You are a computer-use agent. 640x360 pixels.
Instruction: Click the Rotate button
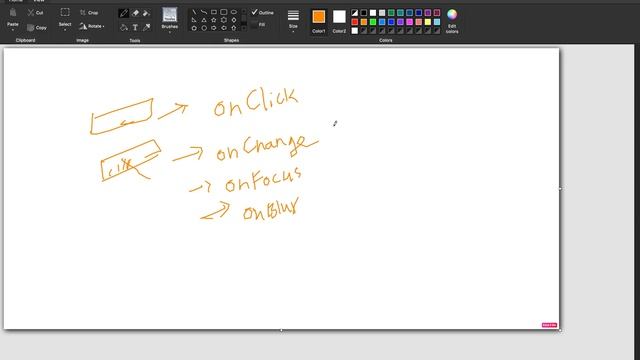[x=91, y=27]
